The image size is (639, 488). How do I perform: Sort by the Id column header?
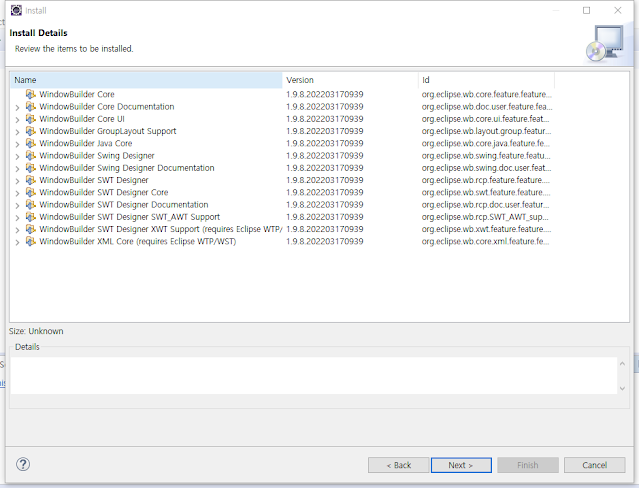click(487, 80)
